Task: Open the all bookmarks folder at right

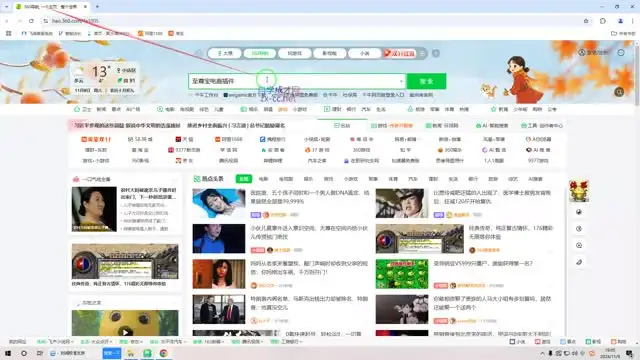Action: 623,33
